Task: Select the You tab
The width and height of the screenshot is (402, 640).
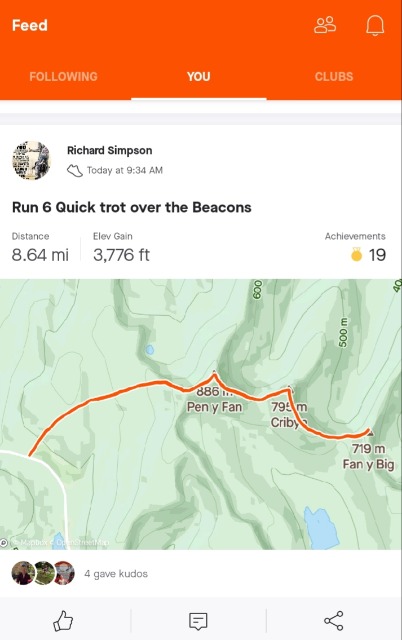Action: [x=199, y=77]
